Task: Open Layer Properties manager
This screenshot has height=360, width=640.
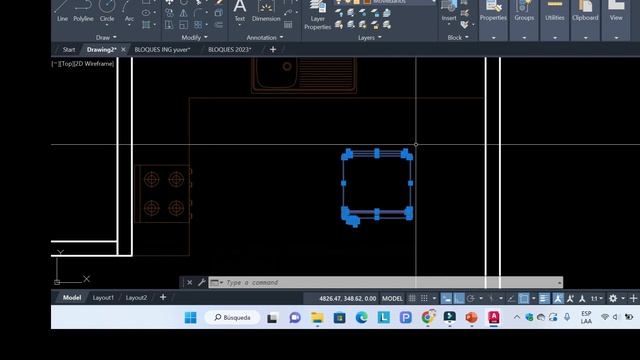Action: click(x=317, y=15)
